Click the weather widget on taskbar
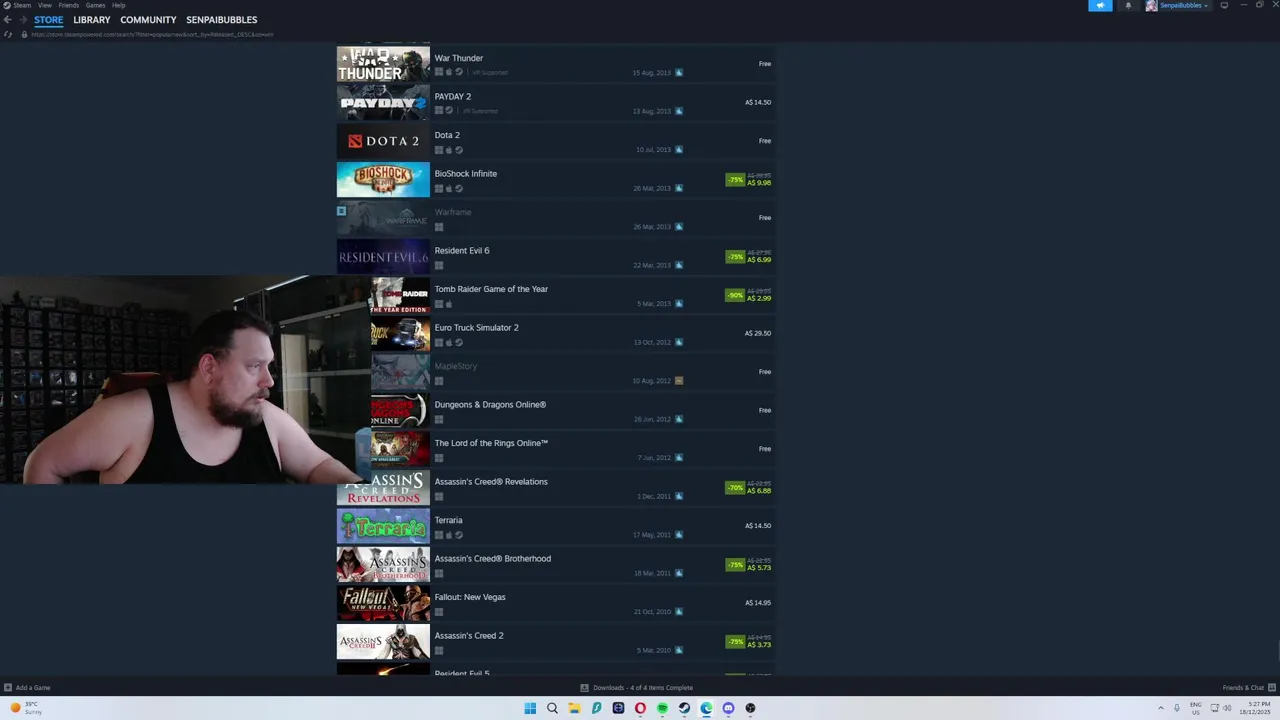1280x720 pixels. 26,708
